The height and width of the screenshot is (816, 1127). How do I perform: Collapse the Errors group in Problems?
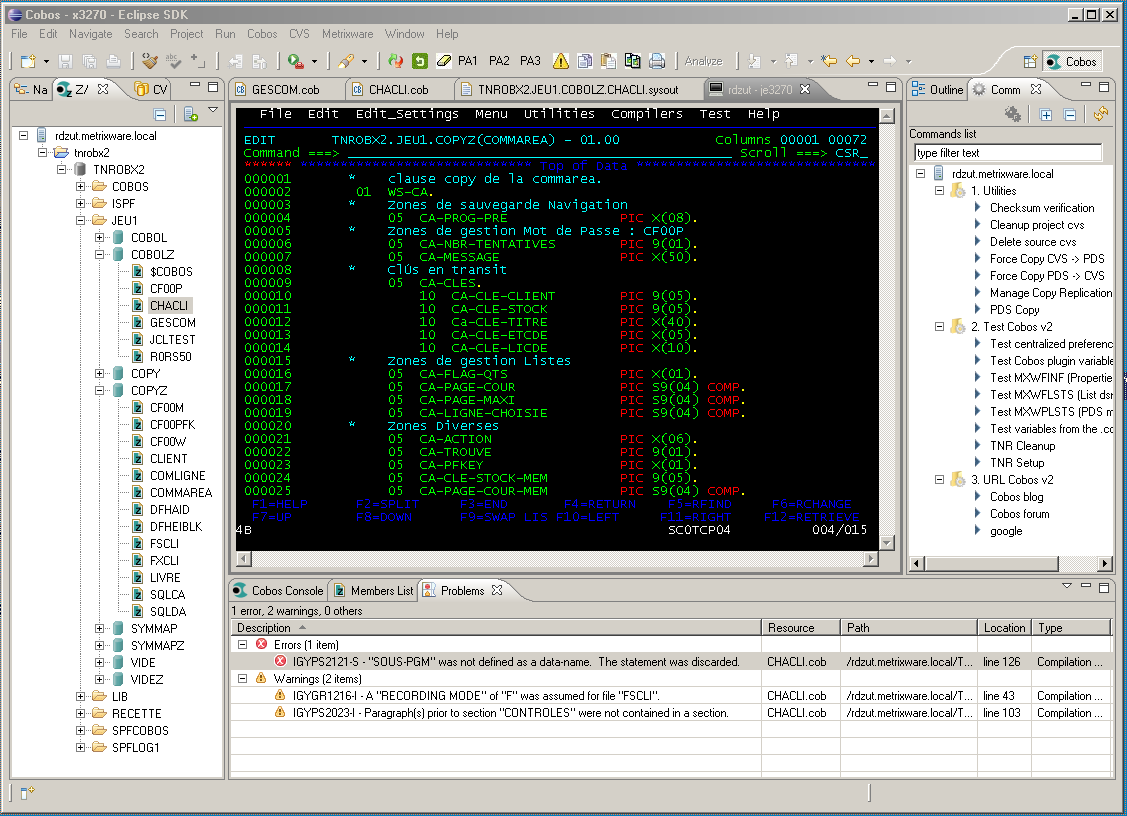point(242,645)
